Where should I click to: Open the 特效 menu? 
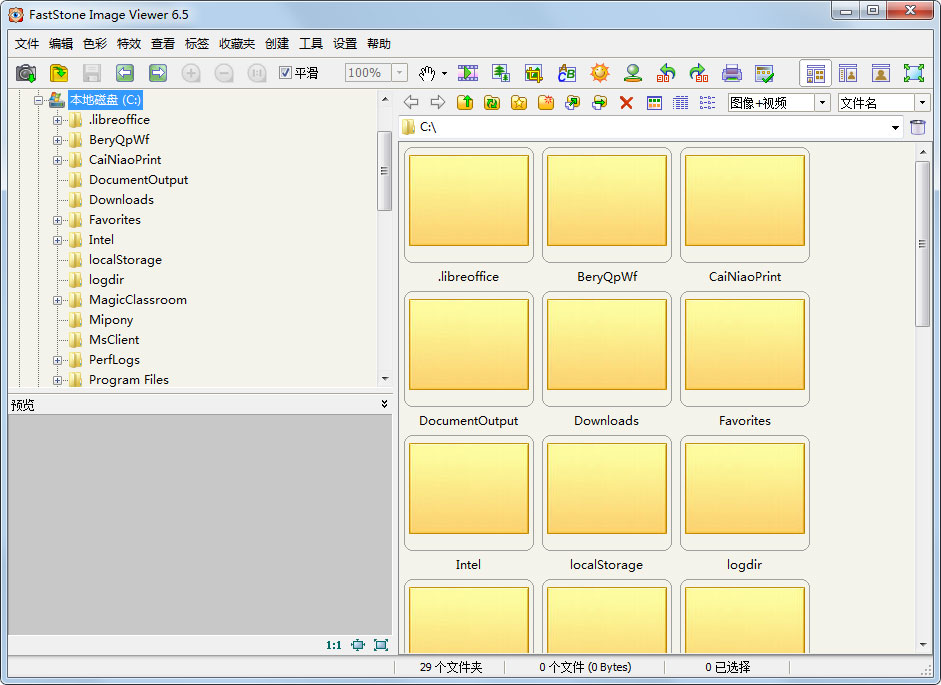click(x=129, y=44)
